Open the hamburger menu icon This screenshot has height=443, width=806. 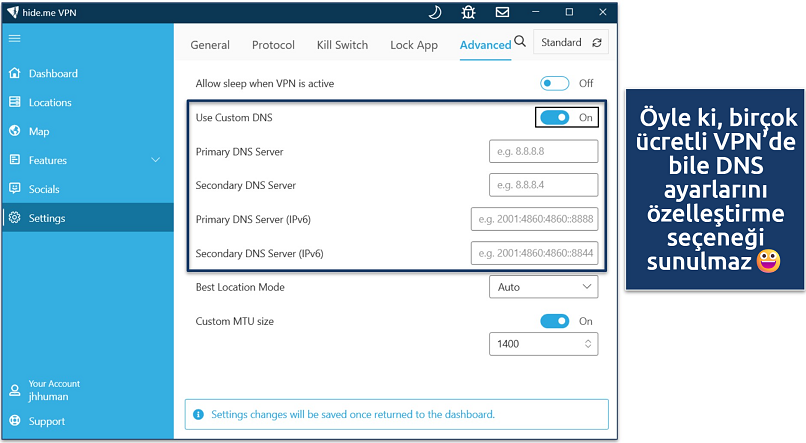click(x=14, y=38)
